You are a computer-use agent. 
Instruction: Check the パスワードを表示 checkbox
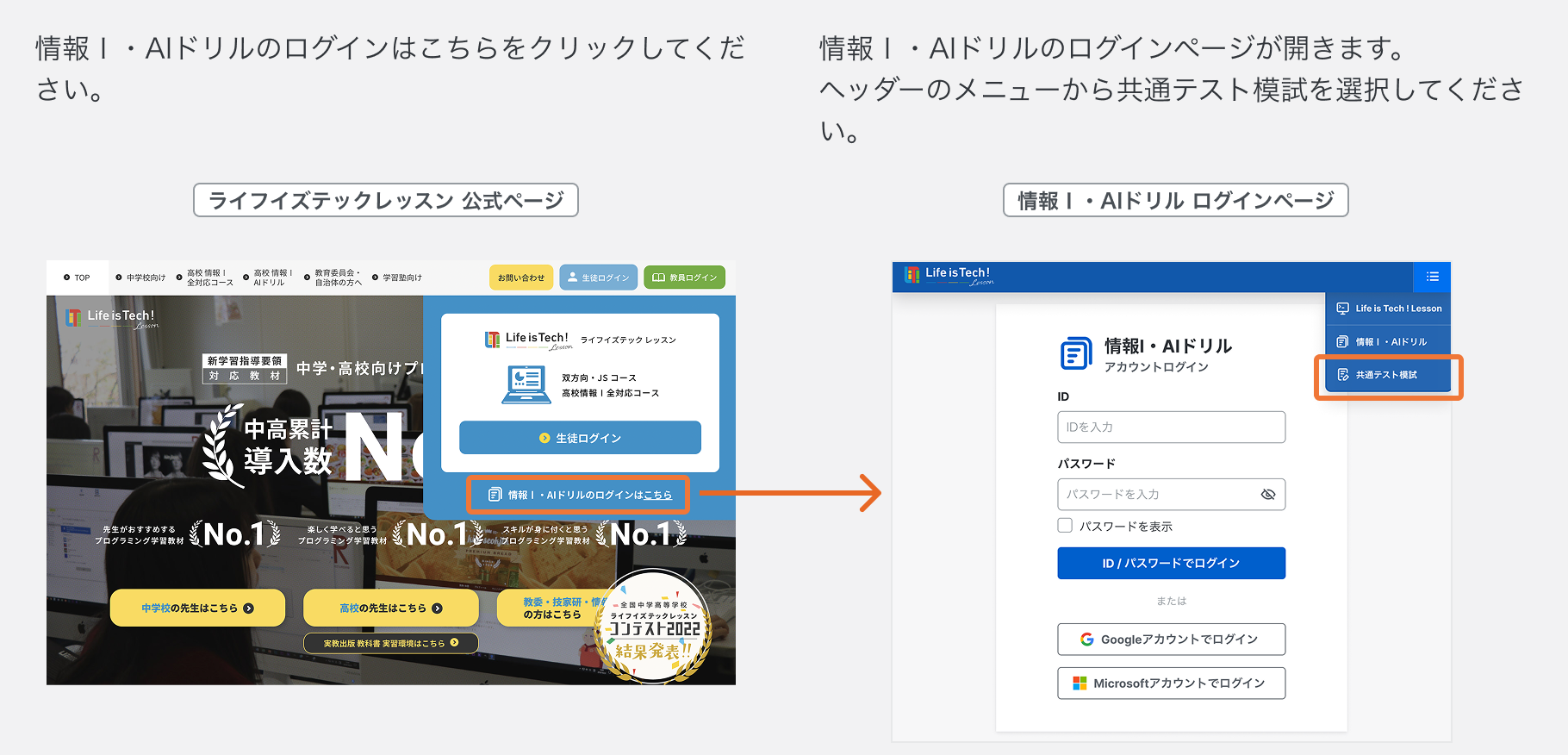click(1065, 526)
